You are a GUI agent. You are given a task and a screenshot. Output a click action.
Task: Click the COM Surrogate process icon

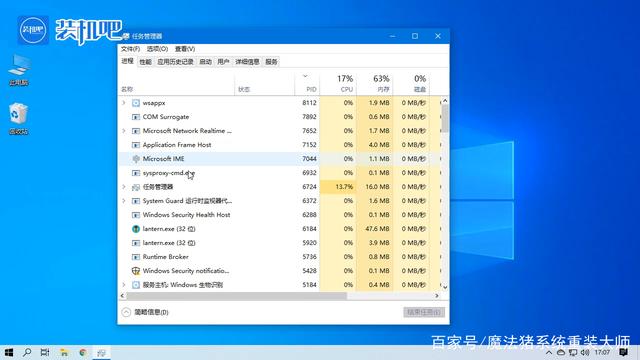pyautogui.click(x=136, y=117)
